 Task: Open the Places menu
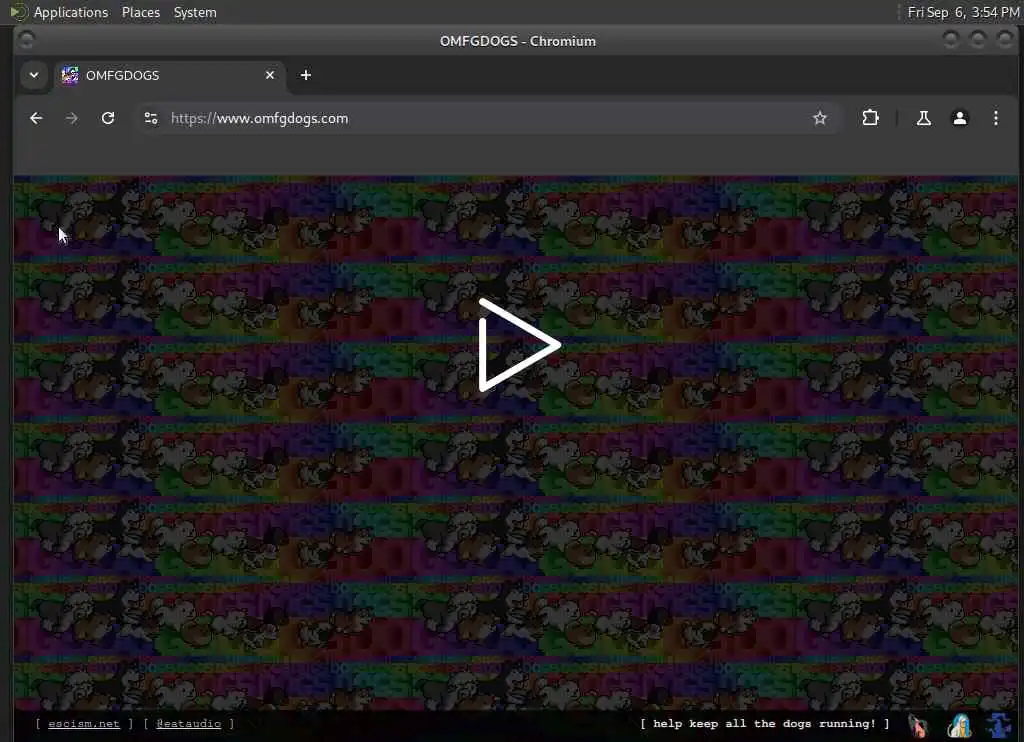click(140, 12)
